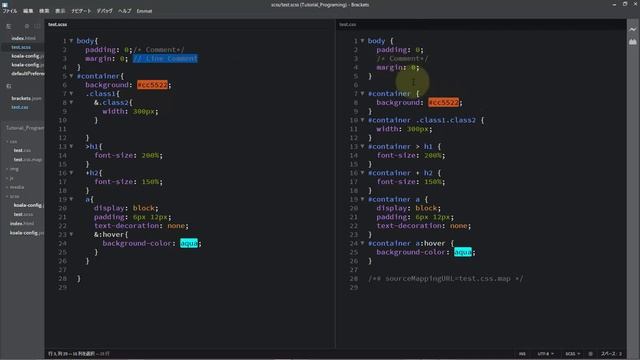Collapse &:hover block at line 23
Image resolution: width=640 pixels, height=360 pixels.
[x=71, y=234]
